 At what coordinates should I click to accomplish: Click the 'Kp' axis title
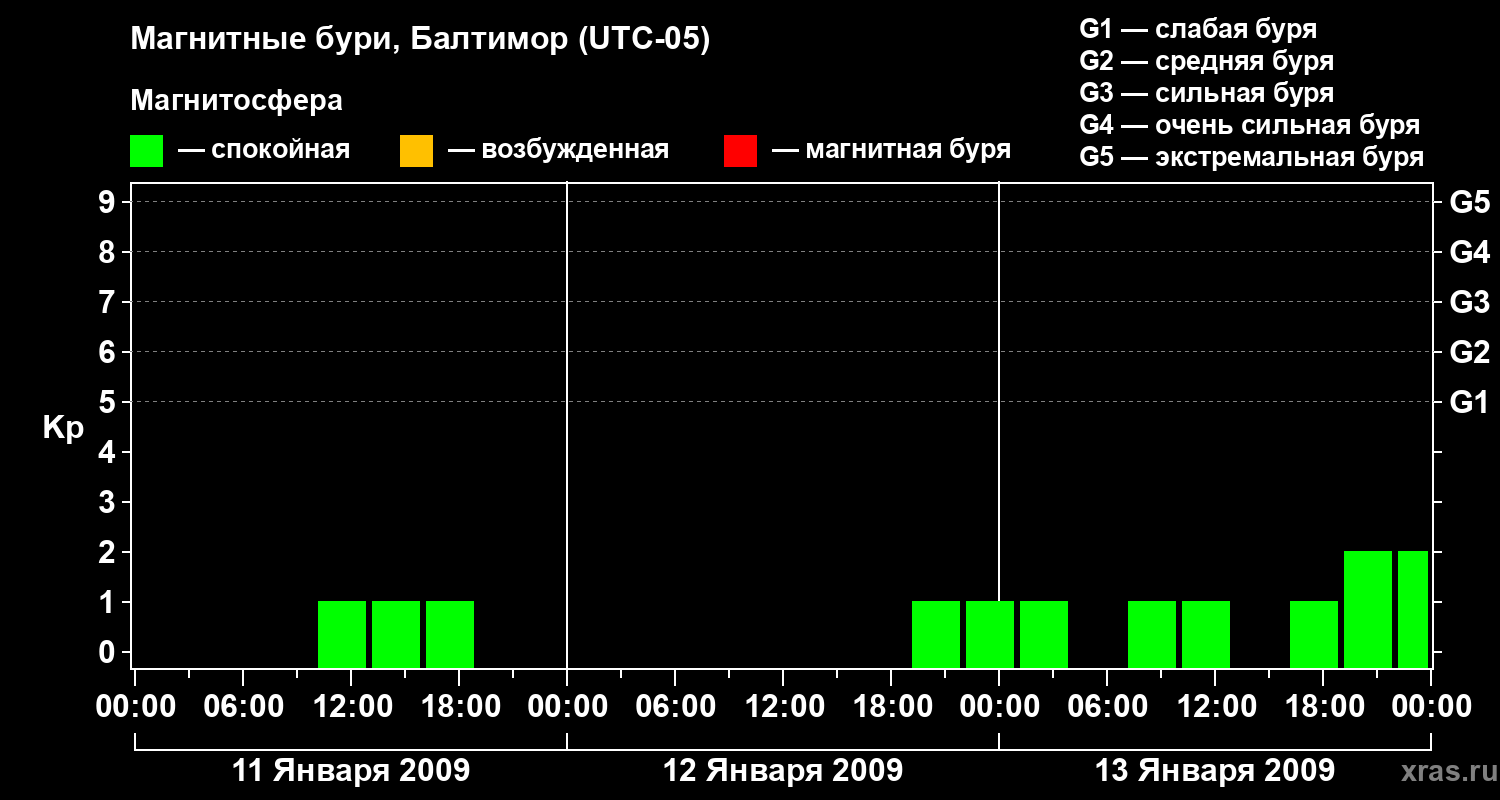click(63, 428)
